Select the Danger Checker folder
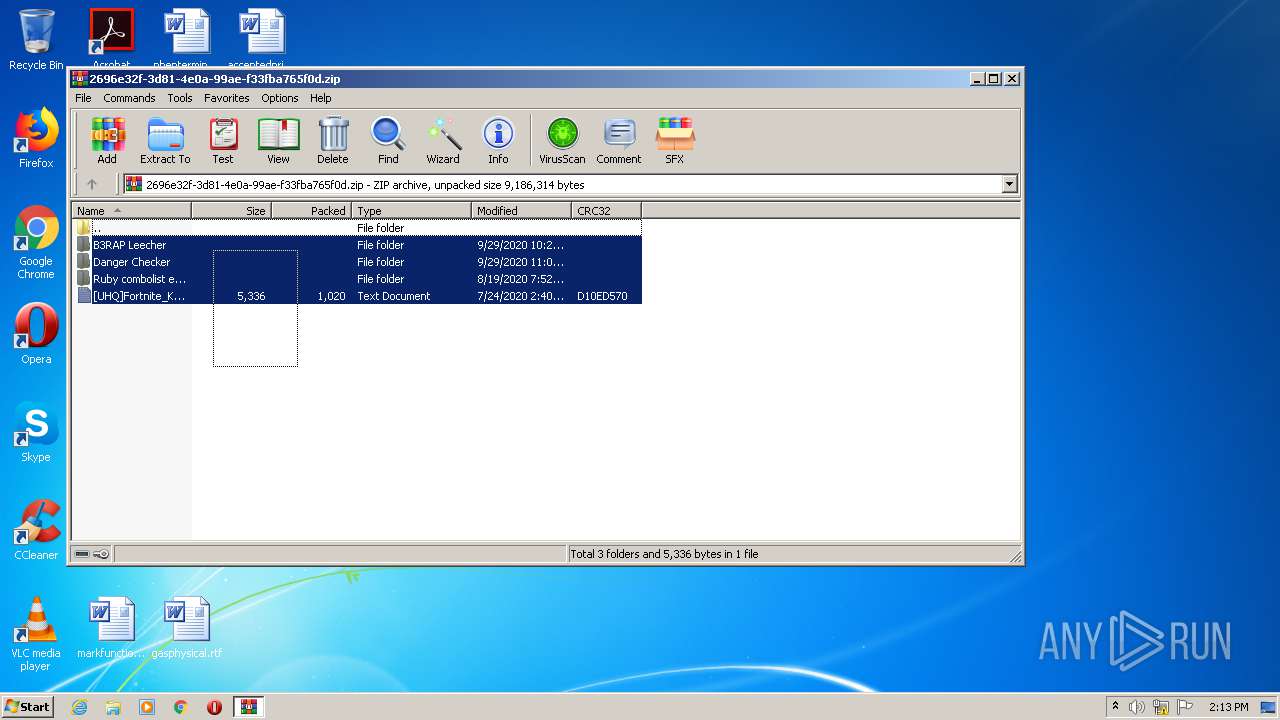This screenshot has width=1280, height=720. click(132, 262)
